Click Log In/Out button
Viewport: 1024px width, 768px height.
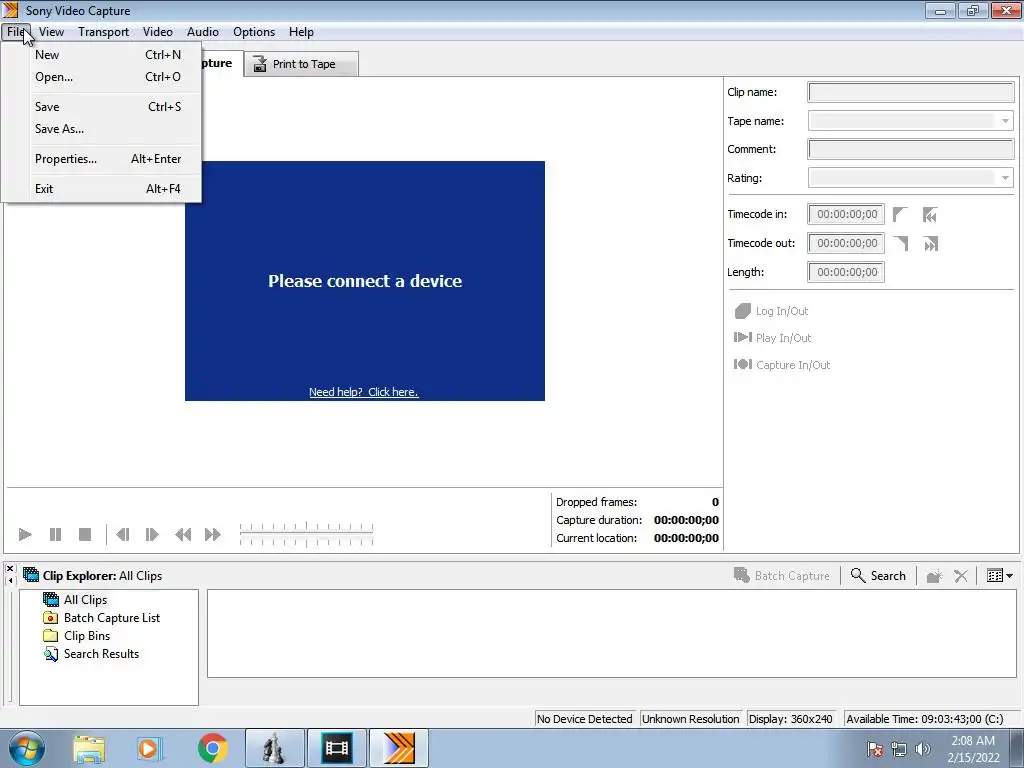point(772,311)
